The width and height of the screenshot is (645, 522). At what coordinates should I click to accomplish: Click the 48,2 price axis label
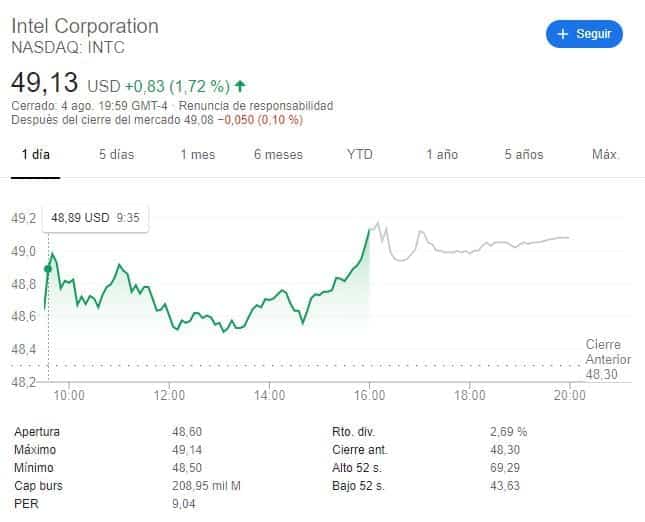pos(24,382)
